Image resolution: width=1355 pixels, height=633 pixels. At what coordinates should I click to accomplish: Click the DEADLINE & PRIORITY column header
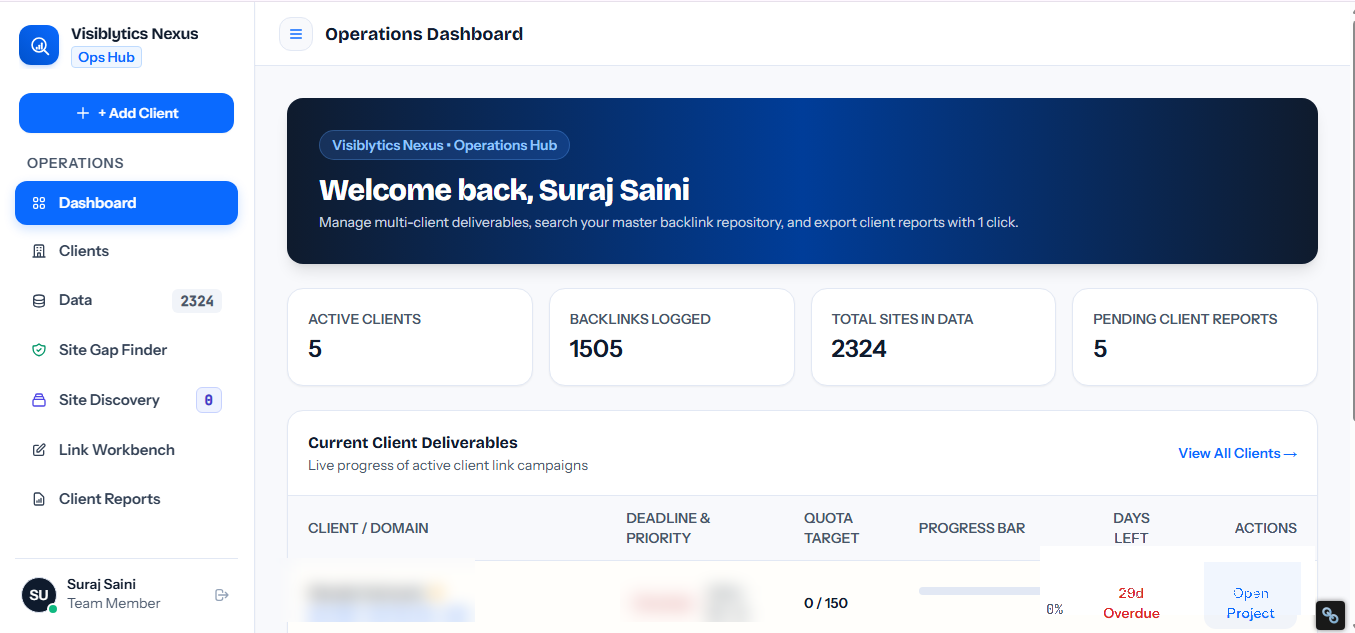pyautogui.click(x=668, y=528)
